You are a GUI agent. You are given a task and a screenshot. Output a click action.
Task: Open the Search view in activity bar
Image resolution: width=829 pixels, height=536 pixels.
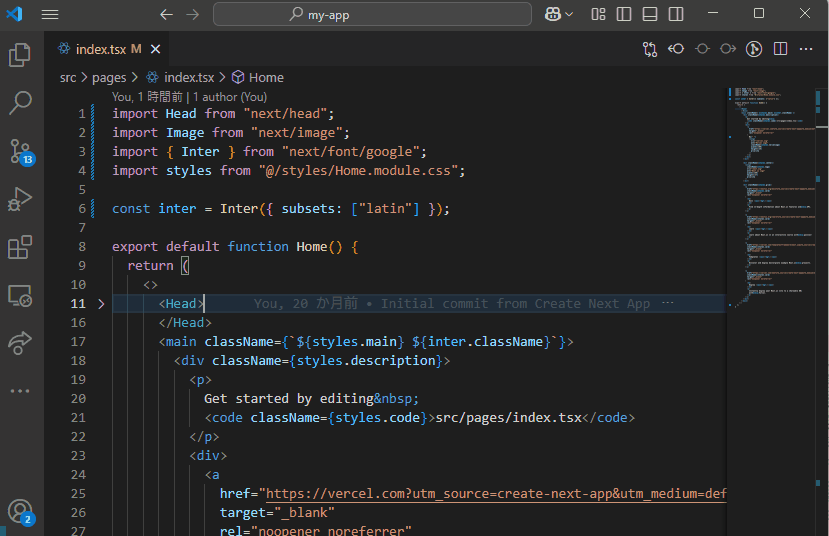[20, 103]
